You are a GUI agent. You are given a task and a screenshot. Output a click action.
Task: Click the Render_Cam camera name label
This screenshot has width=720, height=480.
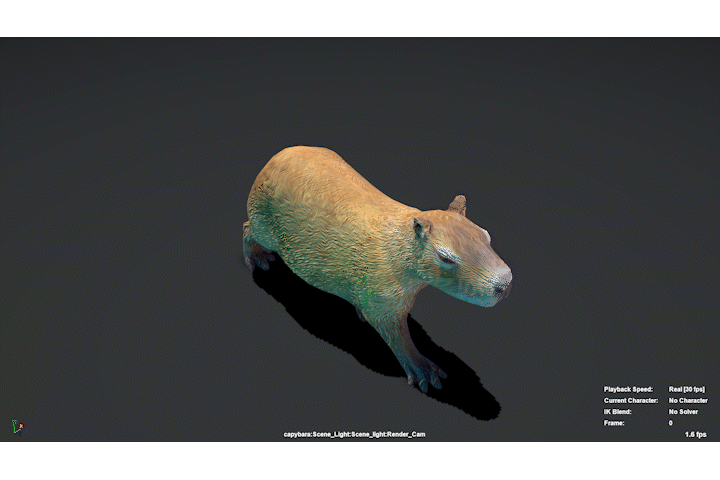click(354, 434)
